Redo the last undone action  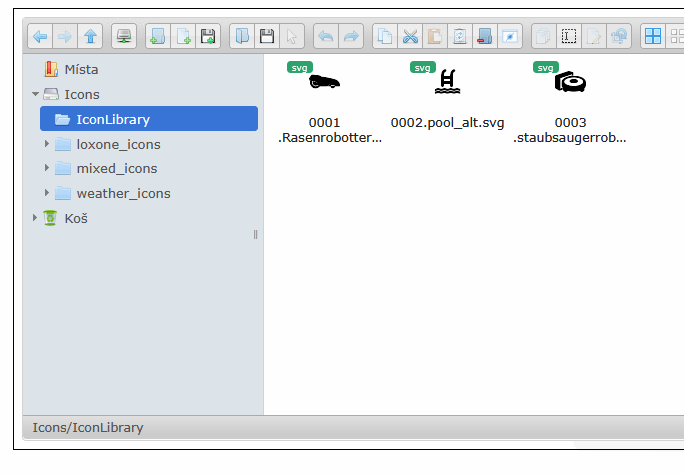coord(351,36)
